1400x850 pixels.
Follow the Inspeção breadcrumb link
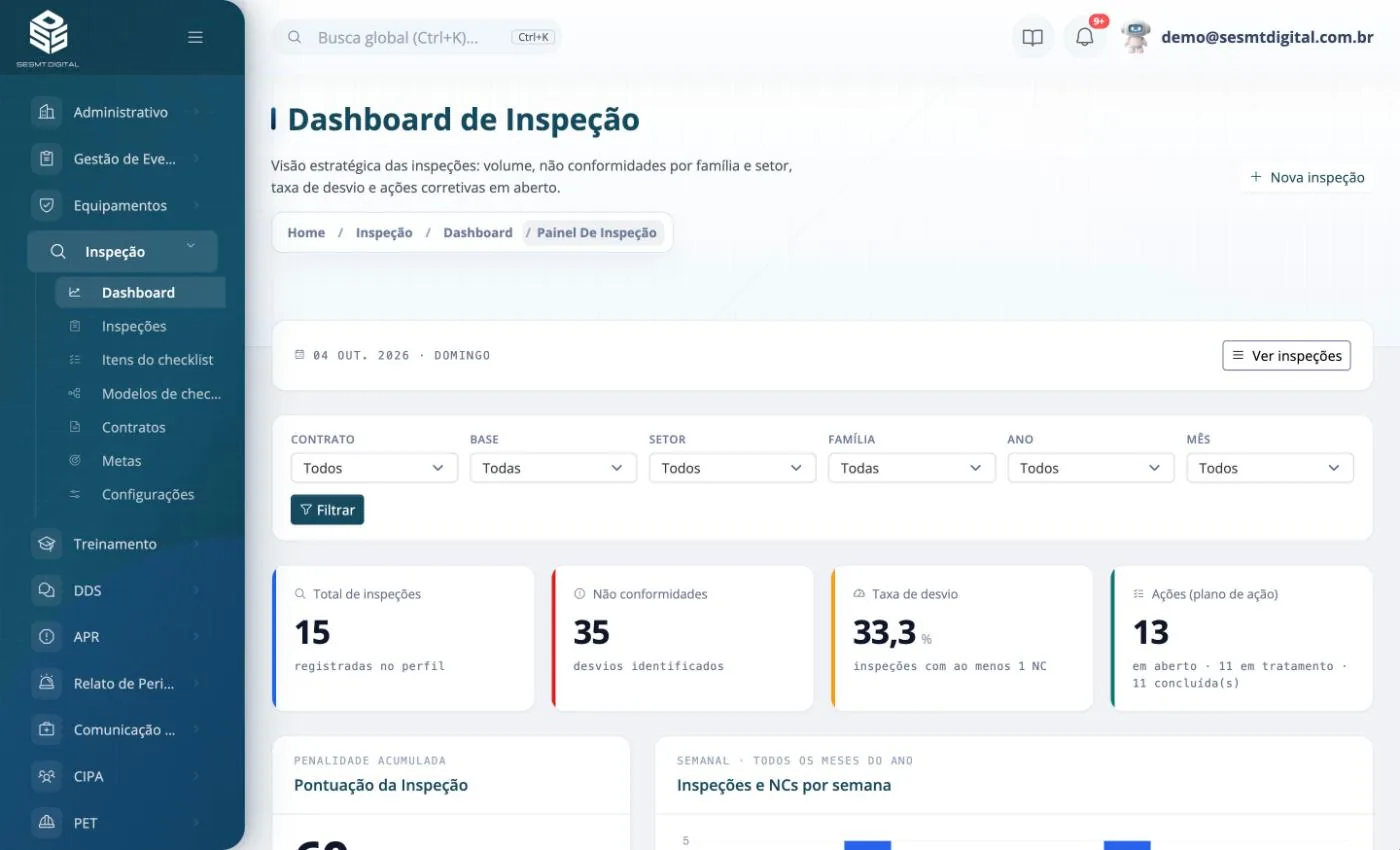pyautogui.click(x=384, y=232)
